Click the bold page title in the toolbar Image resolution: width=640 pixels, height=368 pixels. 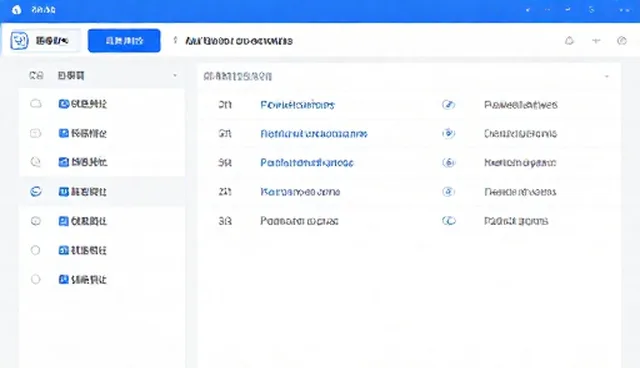pos(239,41)
